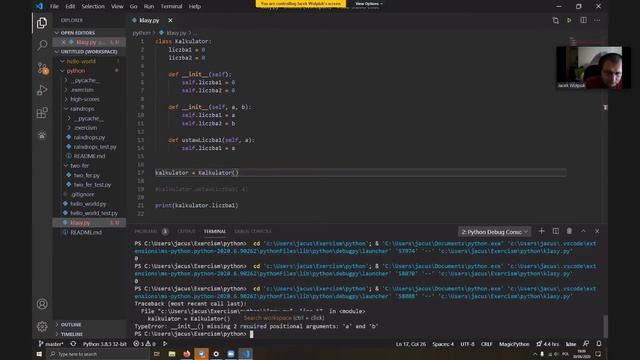Open two_fer.py in the Explorer
Screen dimensions: 640x360
tap(87, 175)
